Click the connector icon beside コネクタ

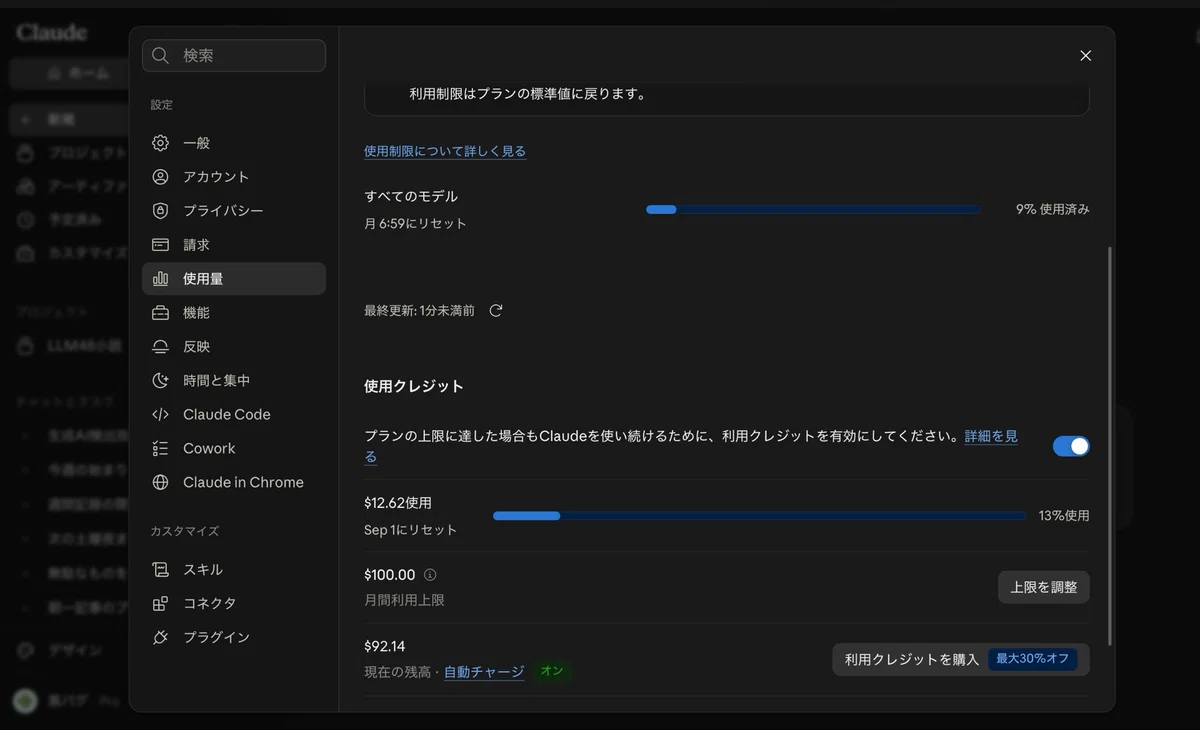tap(160, 604)
